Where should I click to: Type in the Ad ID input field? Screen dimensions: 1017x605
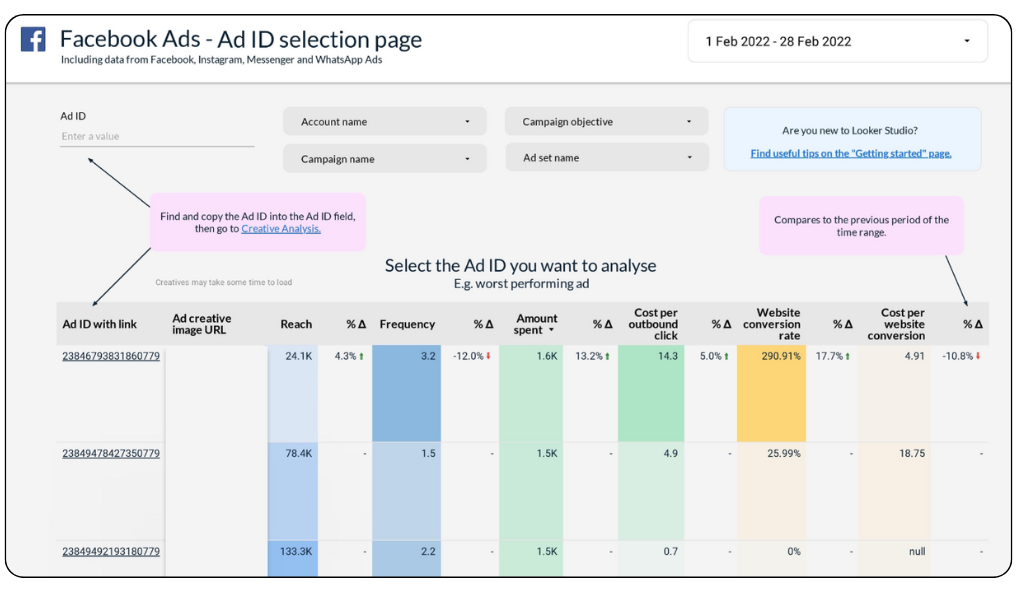click(156, 137)
